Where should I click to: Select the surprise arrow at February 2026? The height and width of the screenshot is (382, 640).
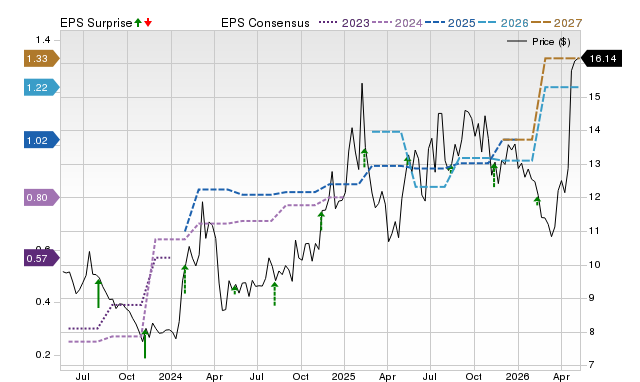coord(538,201)
